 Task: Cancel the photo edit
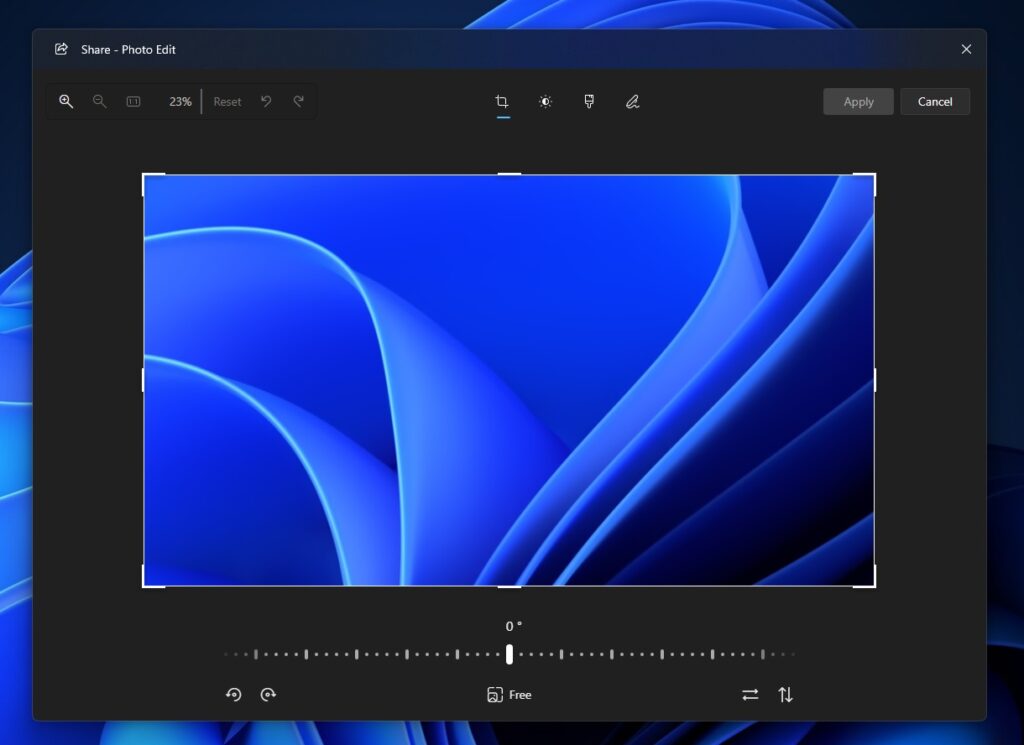tap(934, 101)
